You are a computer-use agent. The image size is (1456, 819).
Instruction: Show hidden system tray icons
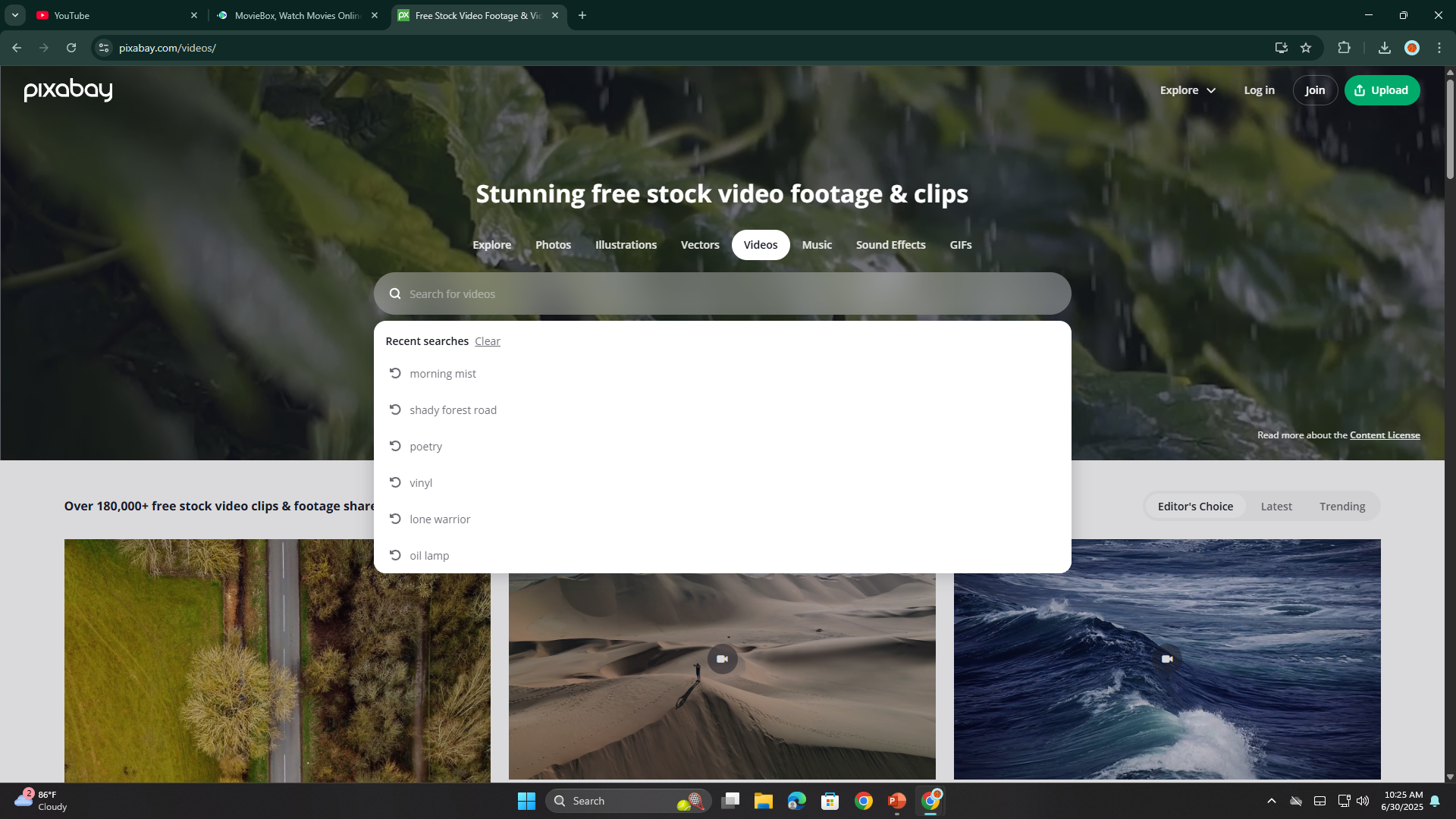pos(1272,801)
